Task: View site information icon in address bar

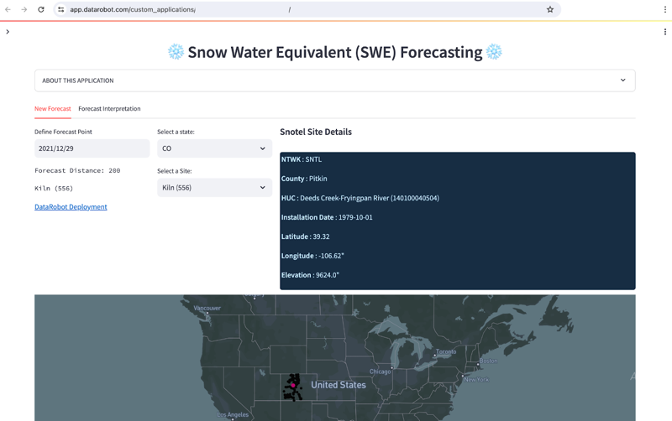Action: point(61,9)
